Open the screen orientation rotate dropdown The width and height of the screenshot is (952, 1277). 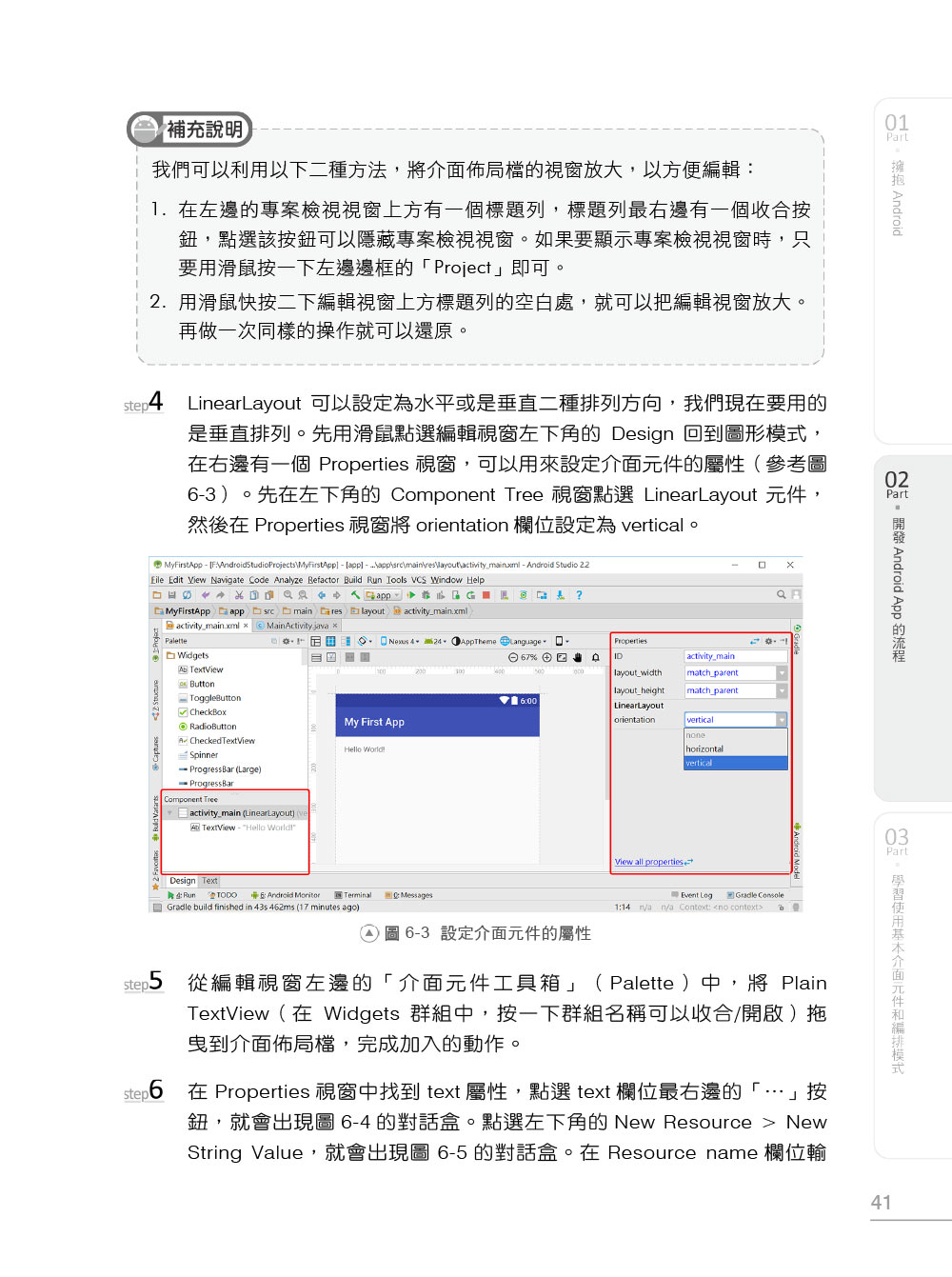coord(364,641)
